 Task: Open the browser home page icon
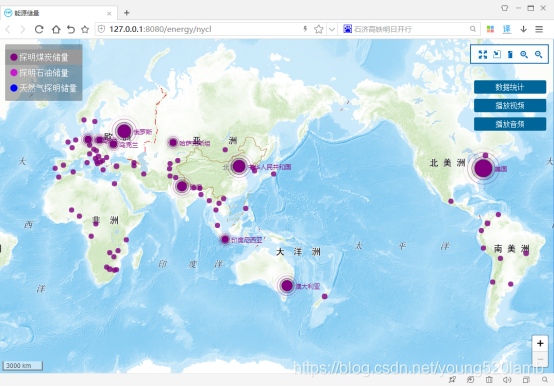point(56,29)
